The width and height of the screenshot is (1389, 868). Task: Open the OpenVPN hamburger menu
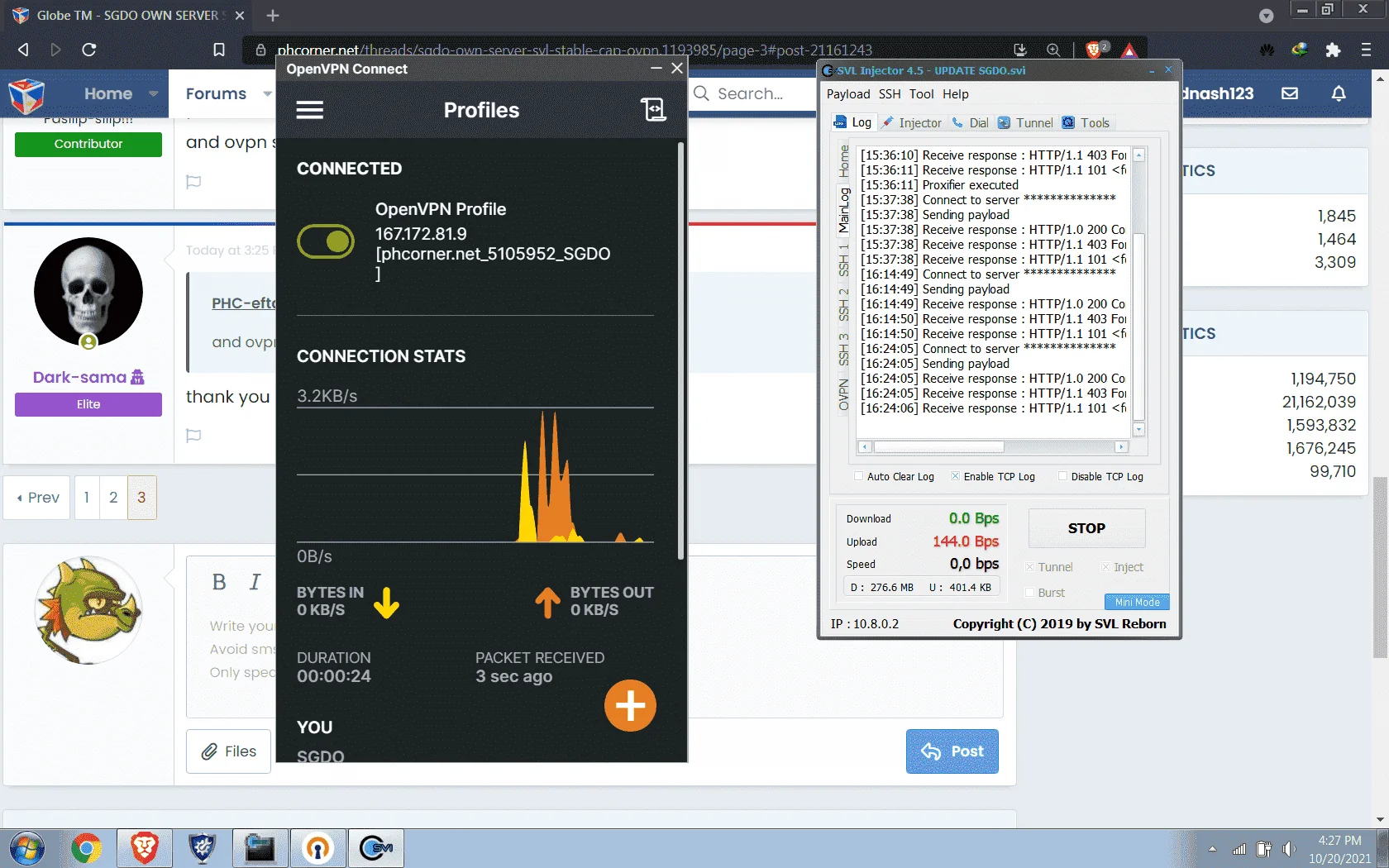(x=310, y=110)
